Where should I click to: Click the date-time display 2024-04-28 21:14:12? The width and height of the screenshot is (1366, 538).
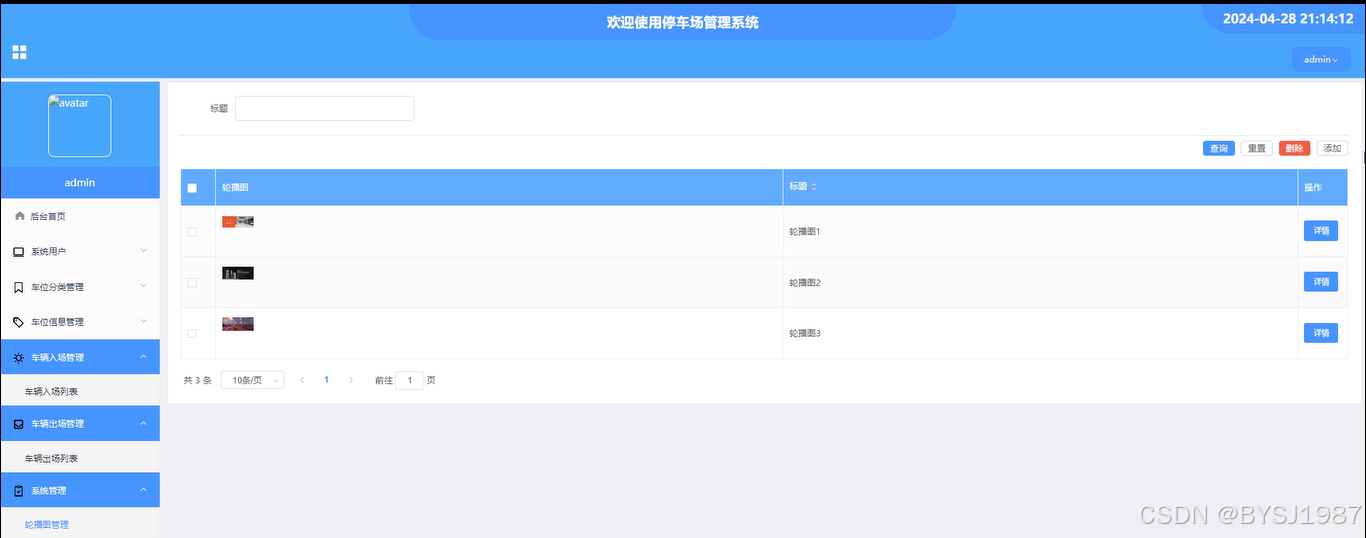point(1288,19)
